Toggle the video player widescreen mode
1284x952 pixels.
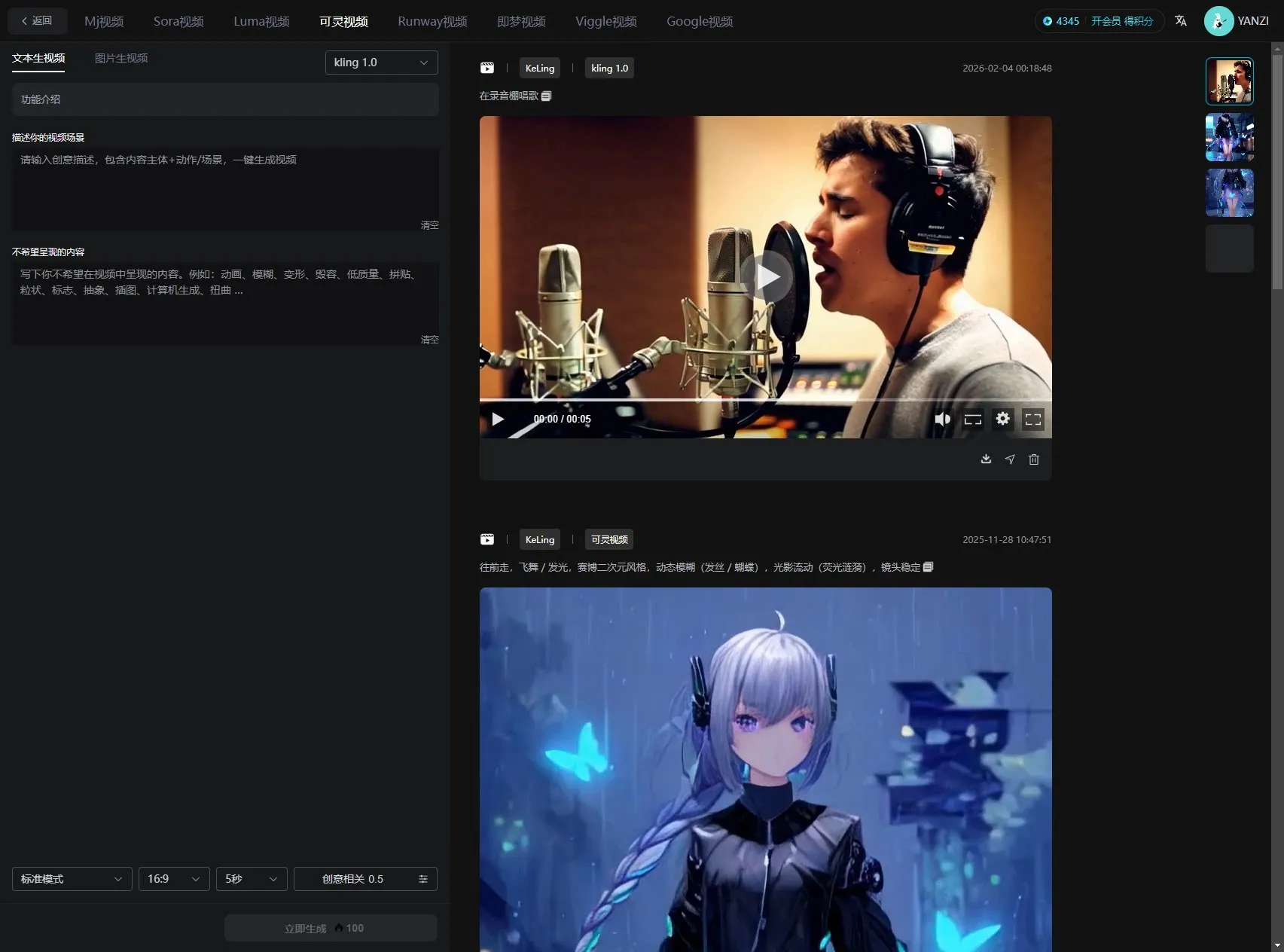pyautogui.click(x=973, y=420)
